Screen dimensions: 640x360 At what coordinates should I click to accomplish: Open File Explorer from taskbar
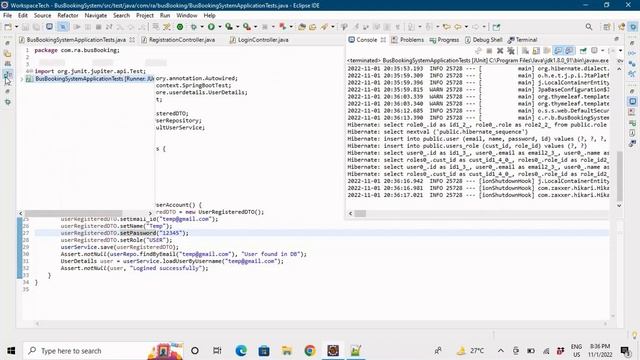287,351
